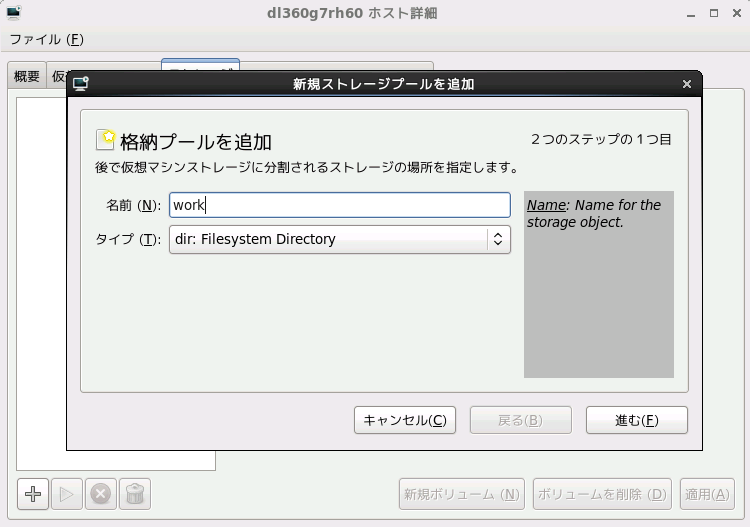
Task: Click the Name help link in side panel
Action: point(546,205)
